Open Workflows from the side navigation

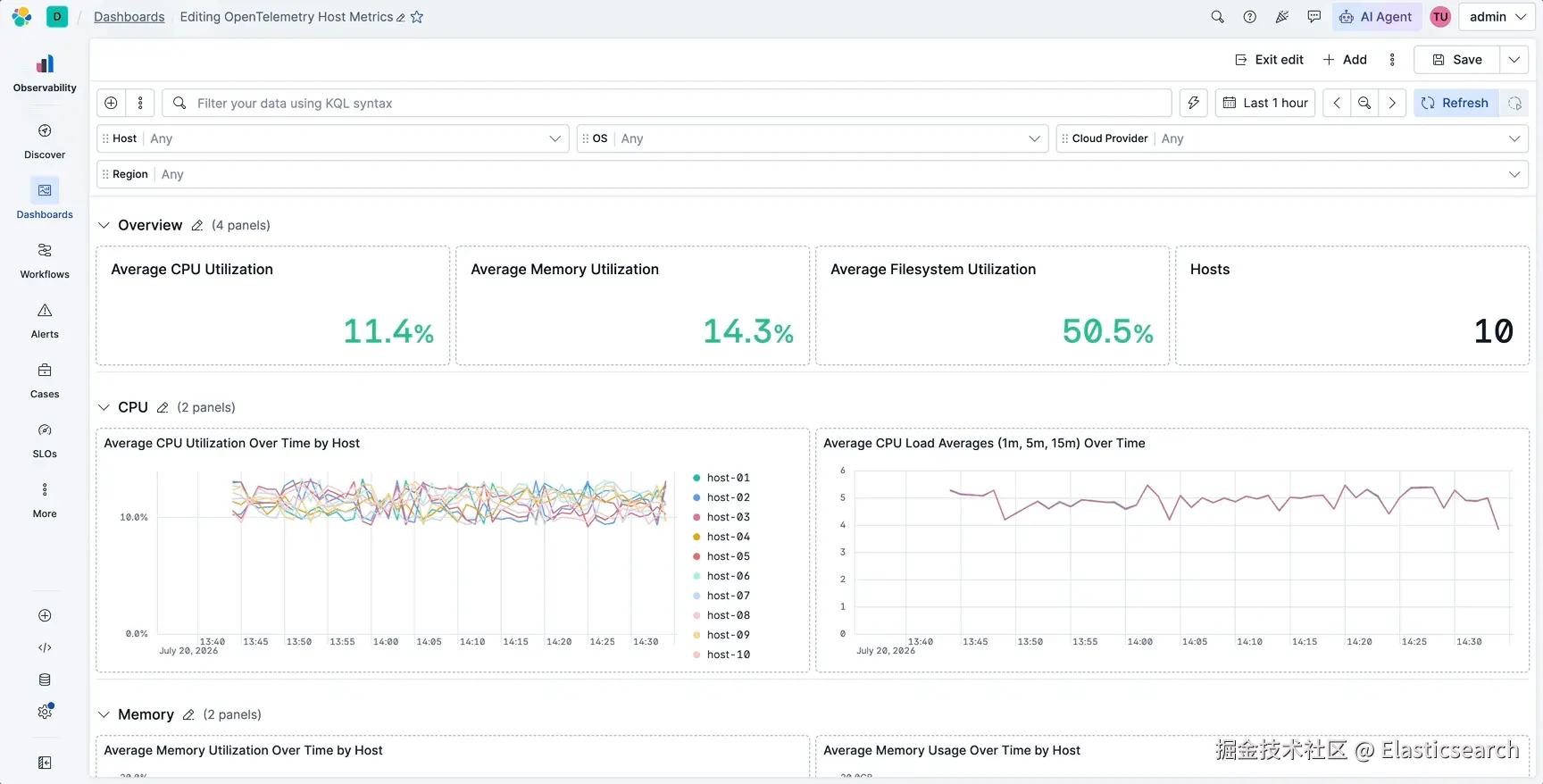tap(45, 261)
